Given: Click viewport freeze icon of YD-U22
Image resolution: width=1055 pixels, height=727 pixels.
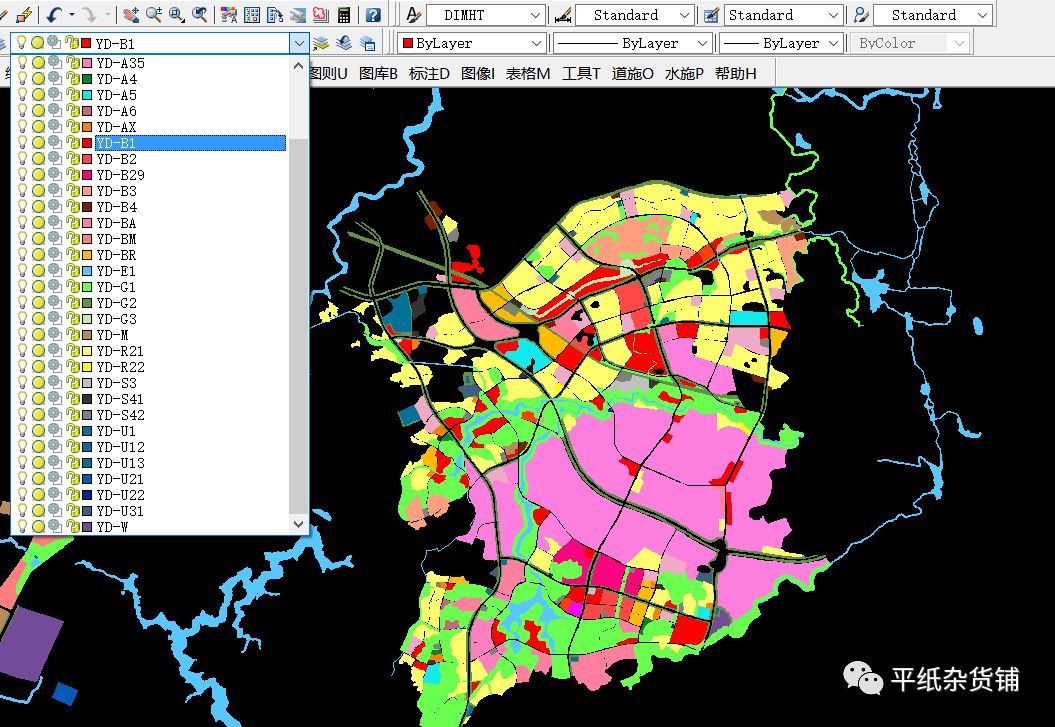Looking at the screenshot, I should 55,494.
